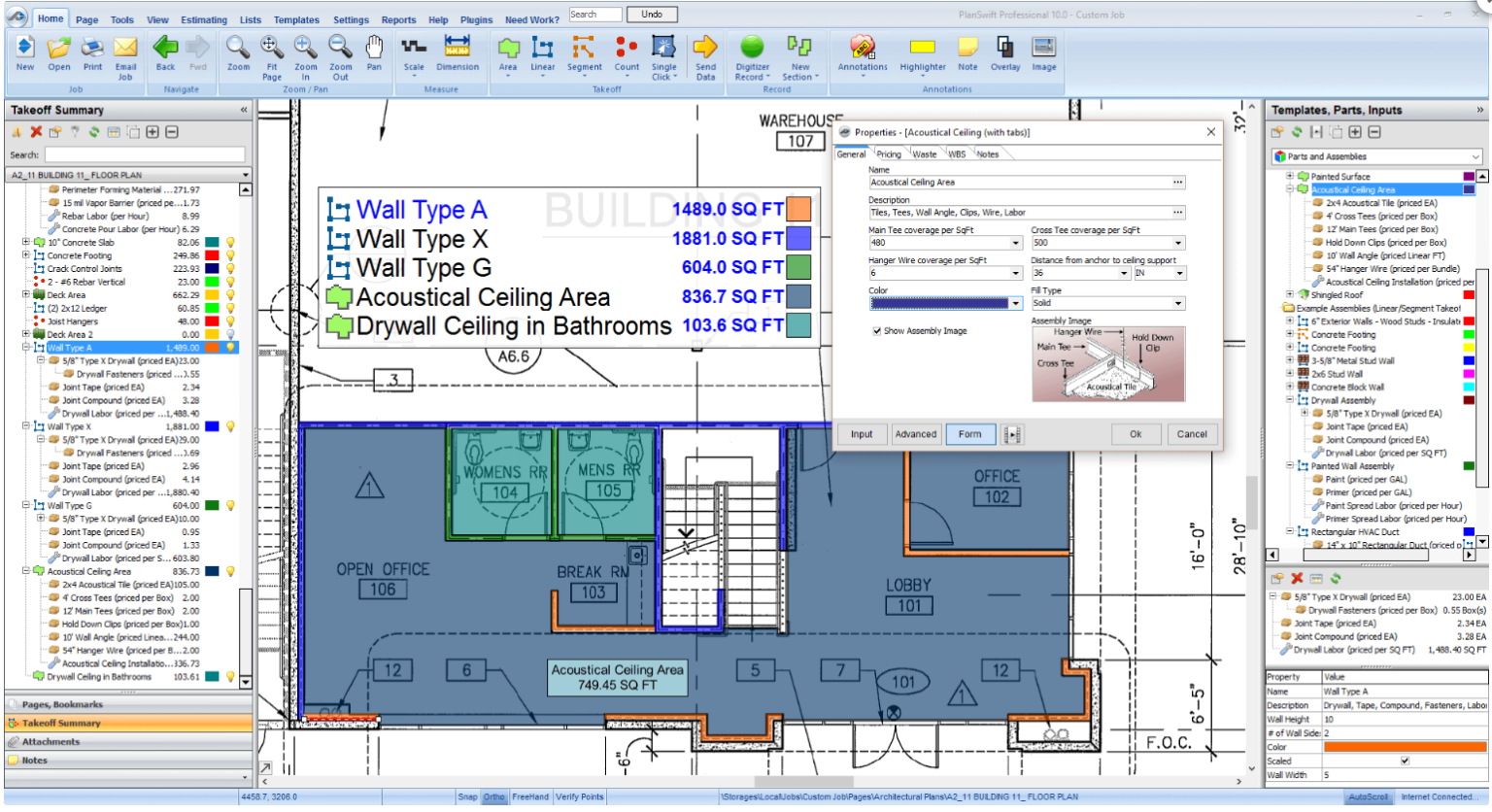Switch to the Pricing tab
Viewport: 1492px width, 812px height.
pyautogui.click(x=889, y=153)
